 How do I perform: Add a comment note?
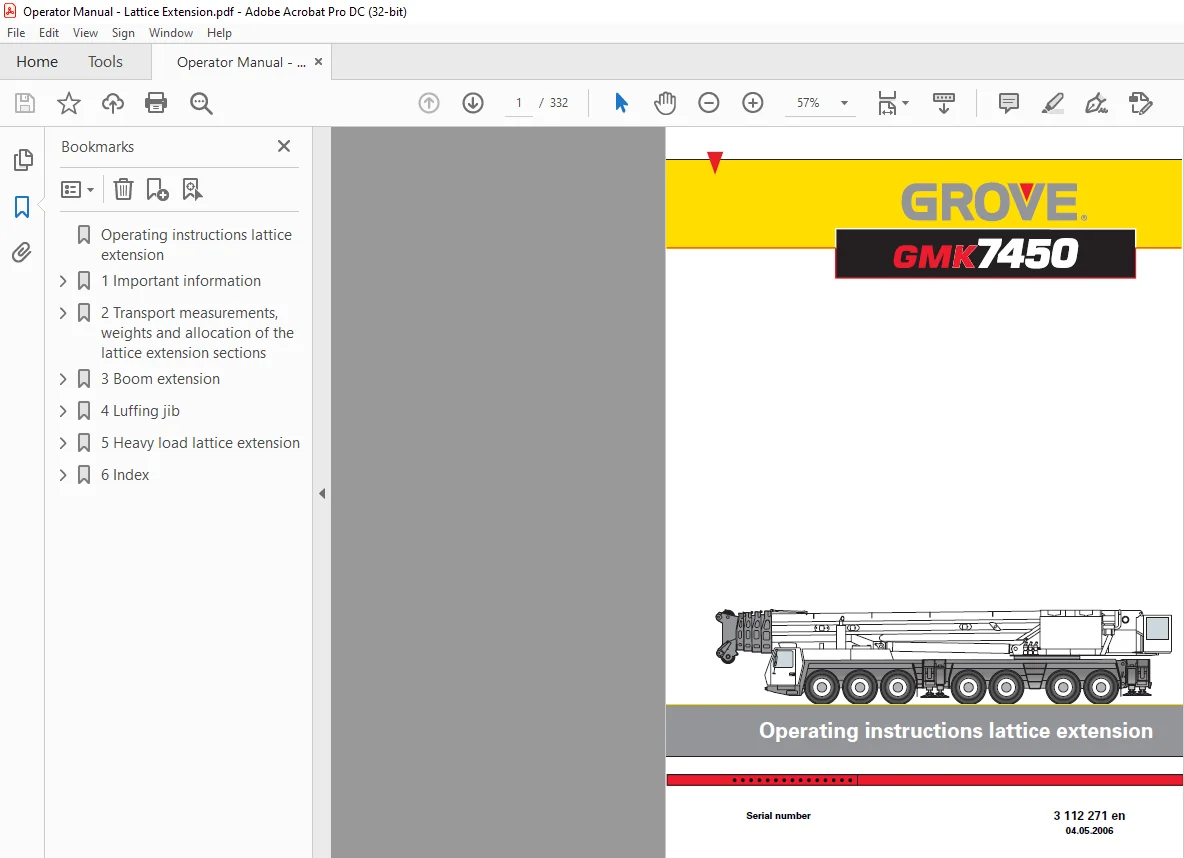[1008, 103]
